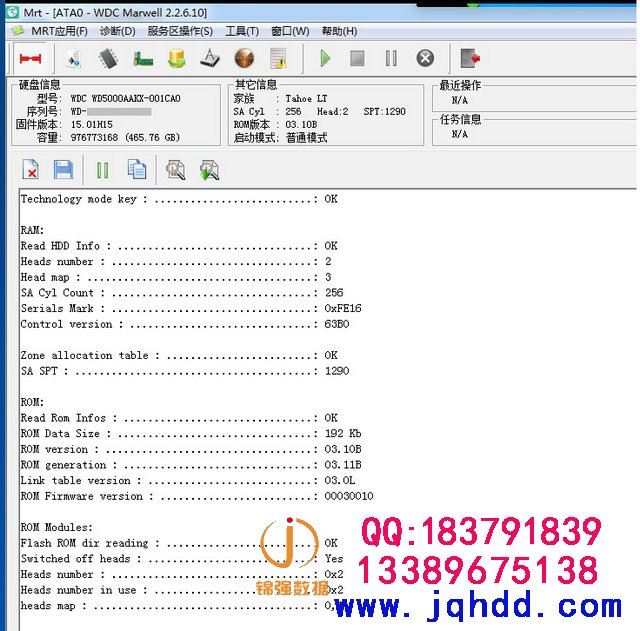The image size is (640, 631).
Task: Open the MRT应用(F) menu
Action: (x=60, y=31)
